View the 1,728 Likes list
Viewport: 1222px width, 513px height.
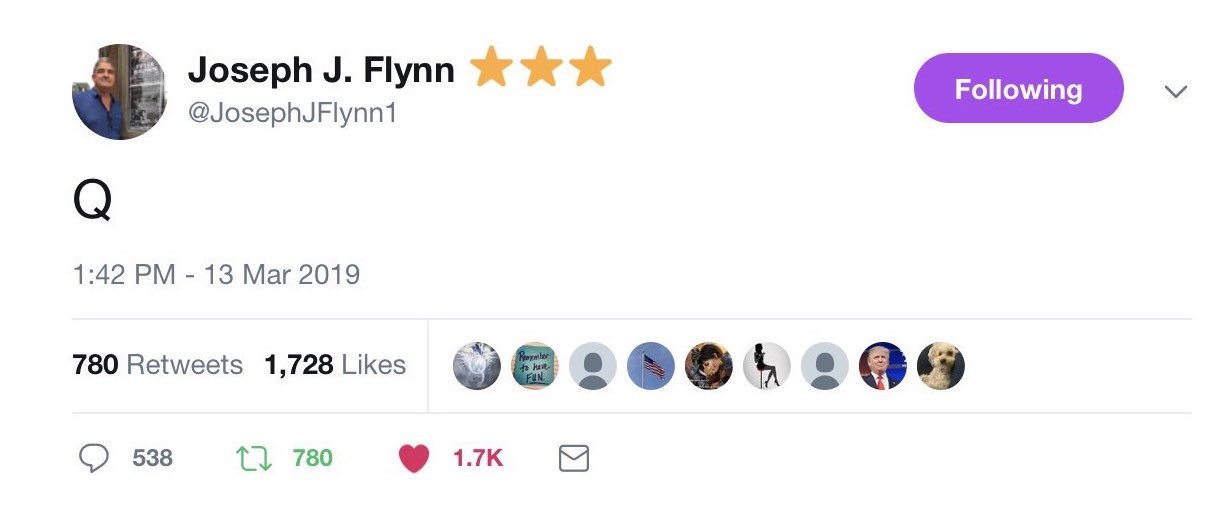point(335,365)
